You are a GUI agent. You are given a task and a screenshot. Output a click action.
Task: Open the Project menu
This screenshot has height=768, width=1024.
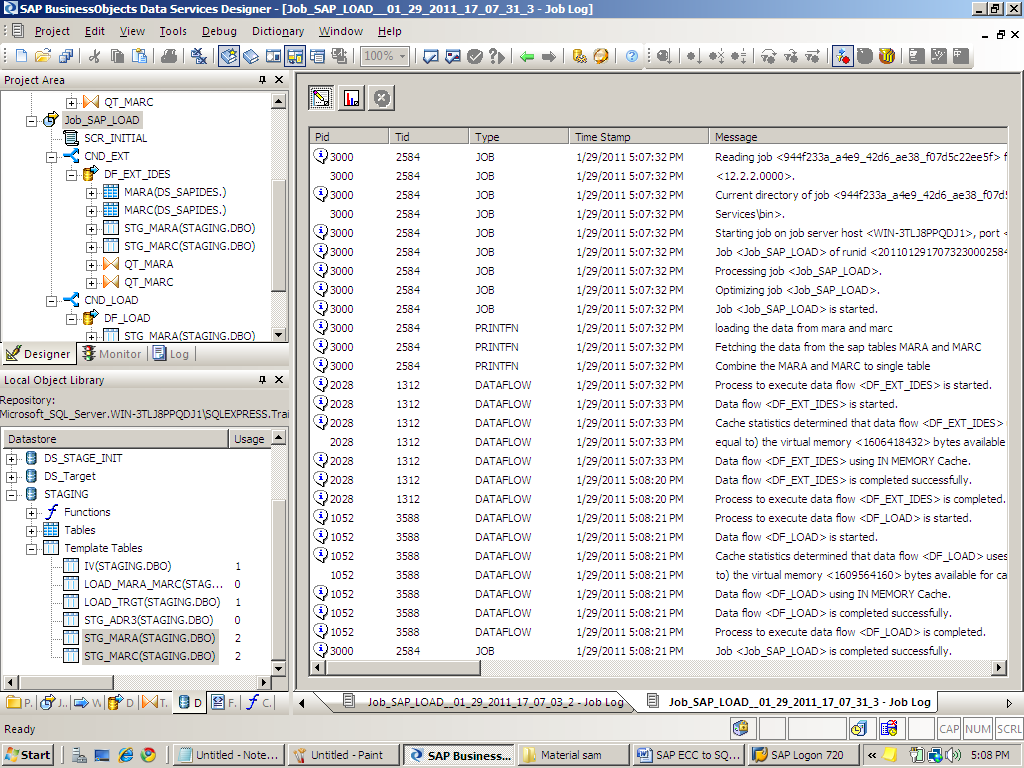(52, 31)
